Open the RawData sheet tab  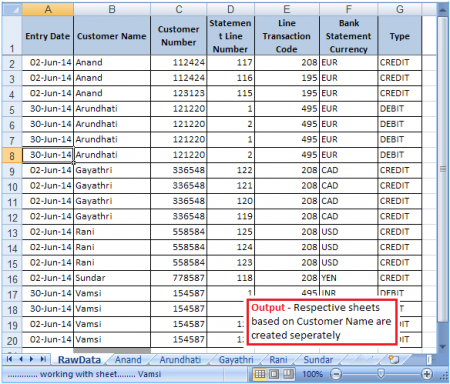coord(79,360)
